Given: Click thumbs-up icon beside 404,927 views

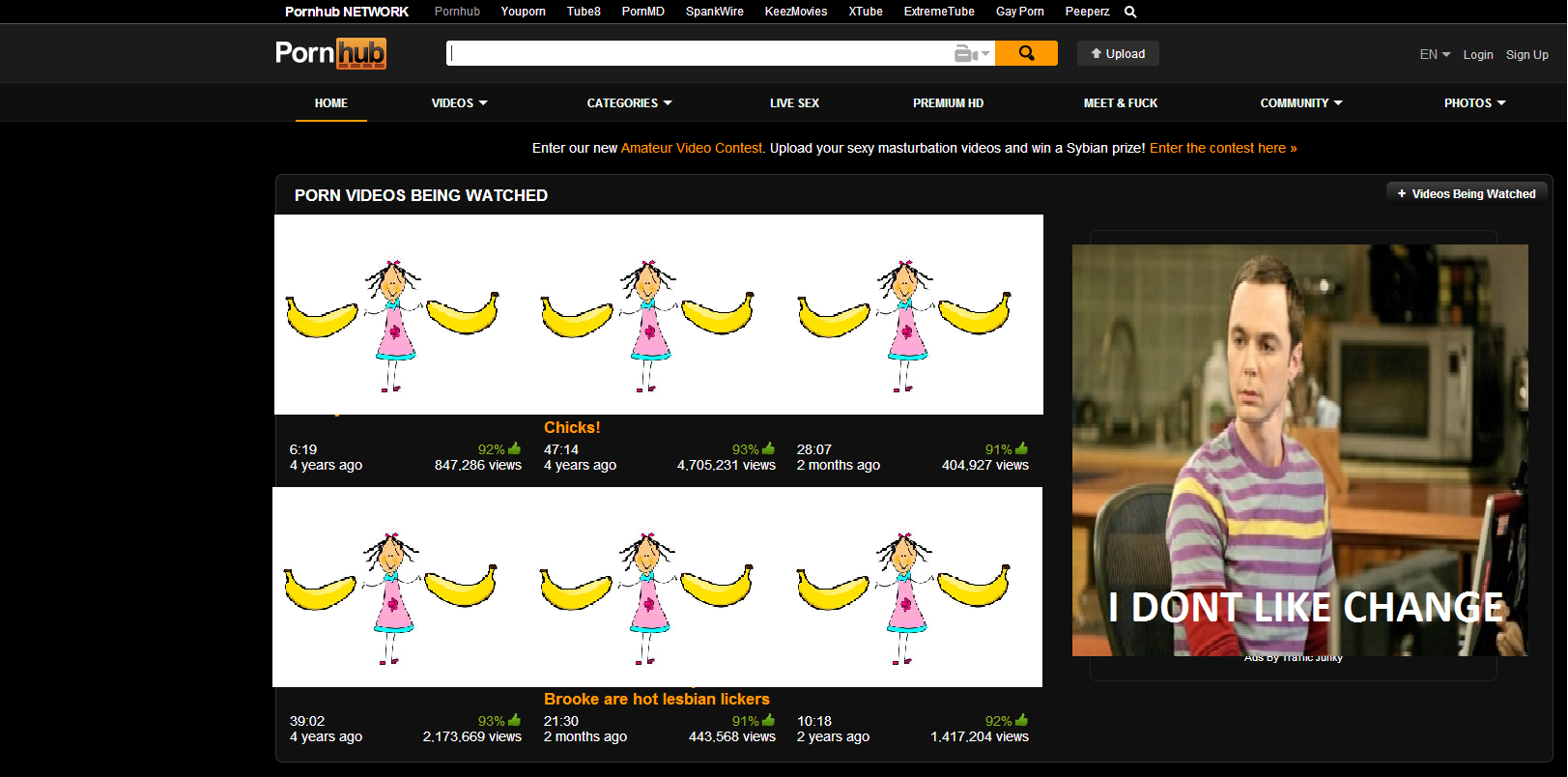Looking at the screenshot, I should pyautogui.click(x=1022, y=448).
